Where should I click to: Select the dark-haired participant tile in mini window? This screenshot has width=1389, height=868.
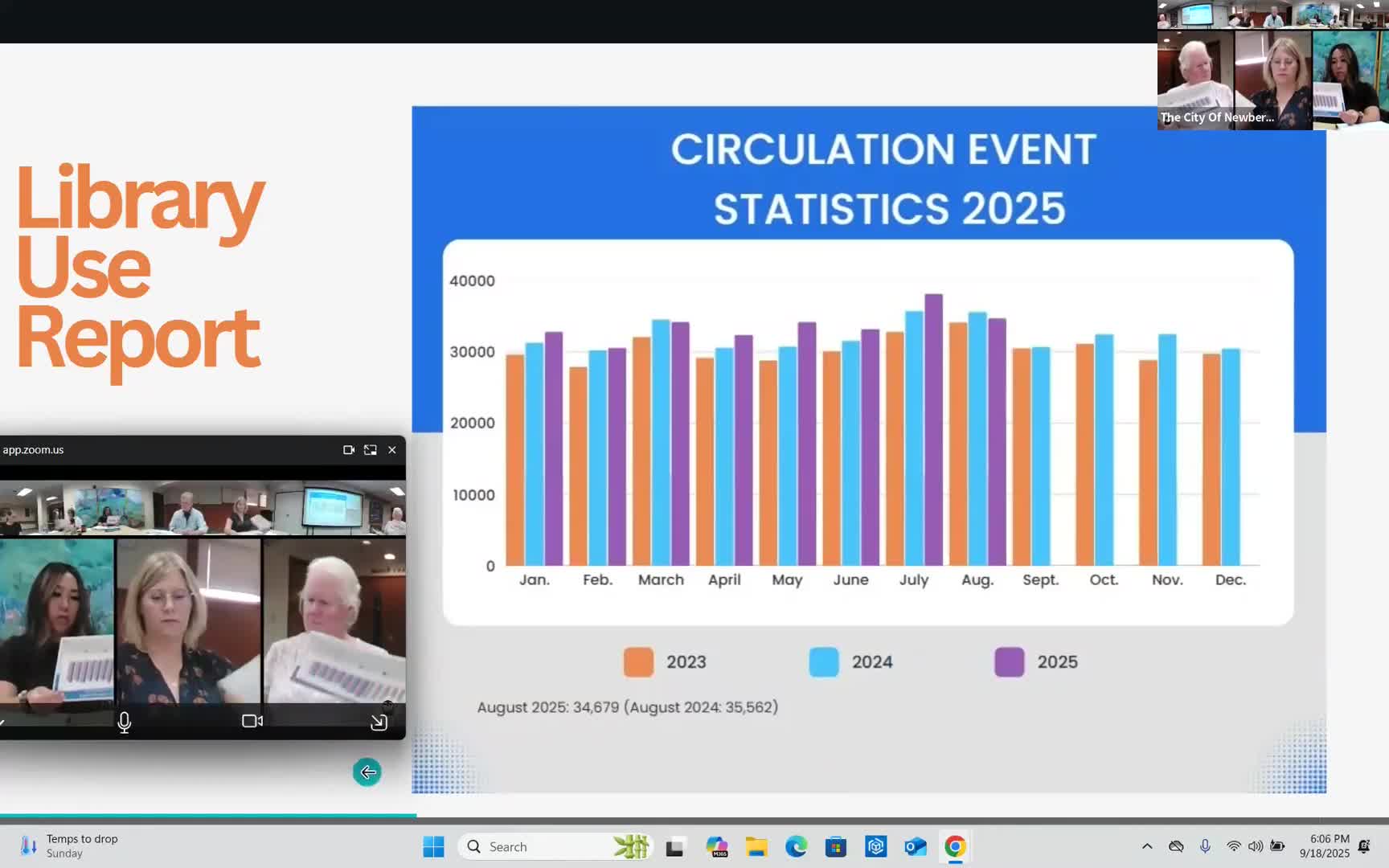click(x=57, y=621)
